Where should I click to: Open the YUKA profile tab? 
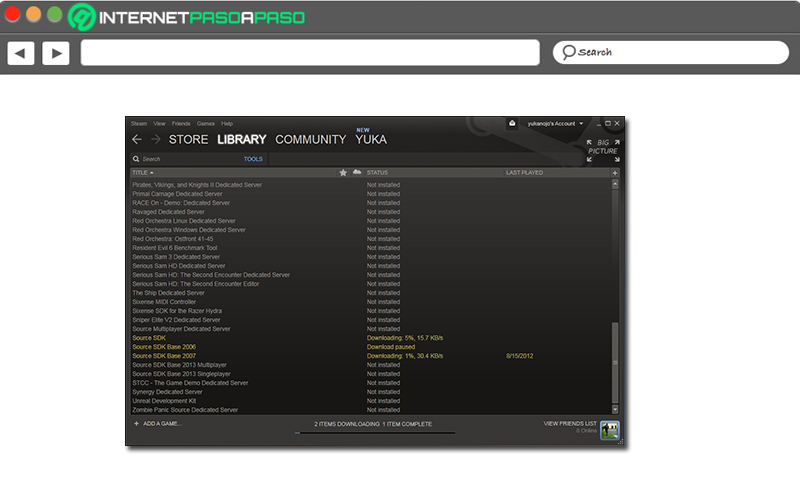click(x=371, y=139)
